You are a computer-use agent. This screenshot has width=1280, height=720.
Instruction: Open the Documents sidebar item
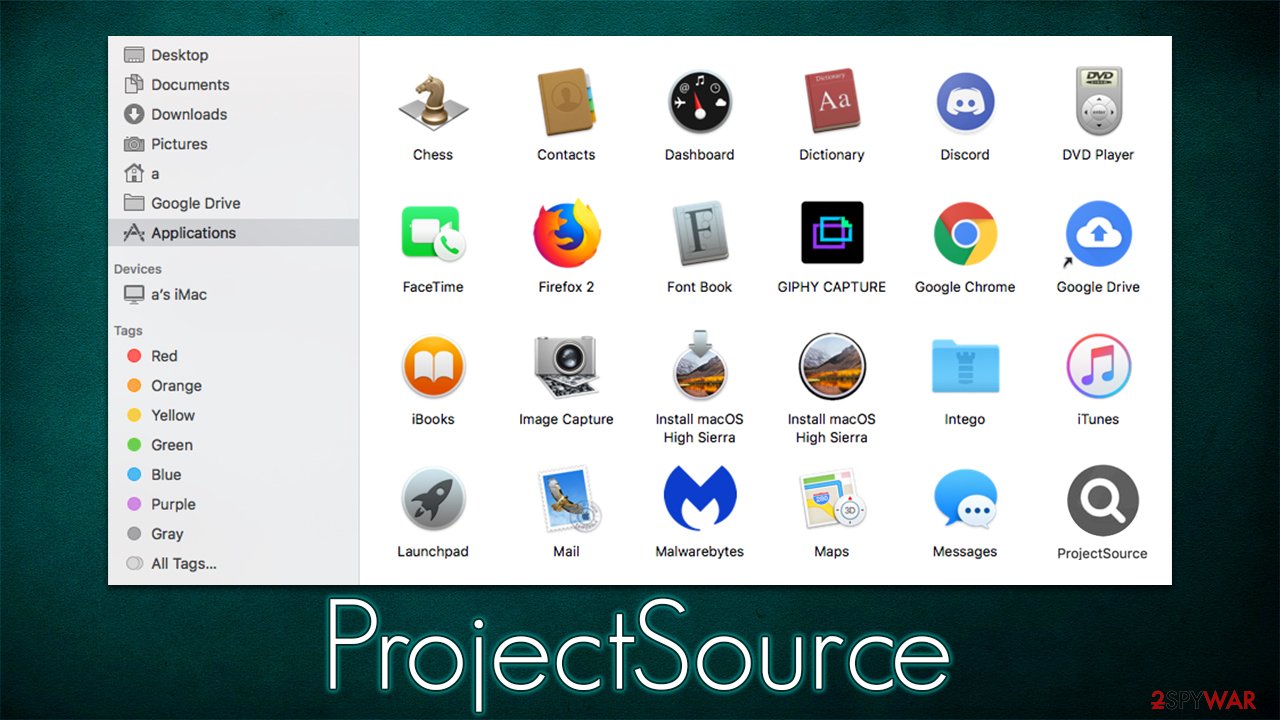[x=191, y=84]
